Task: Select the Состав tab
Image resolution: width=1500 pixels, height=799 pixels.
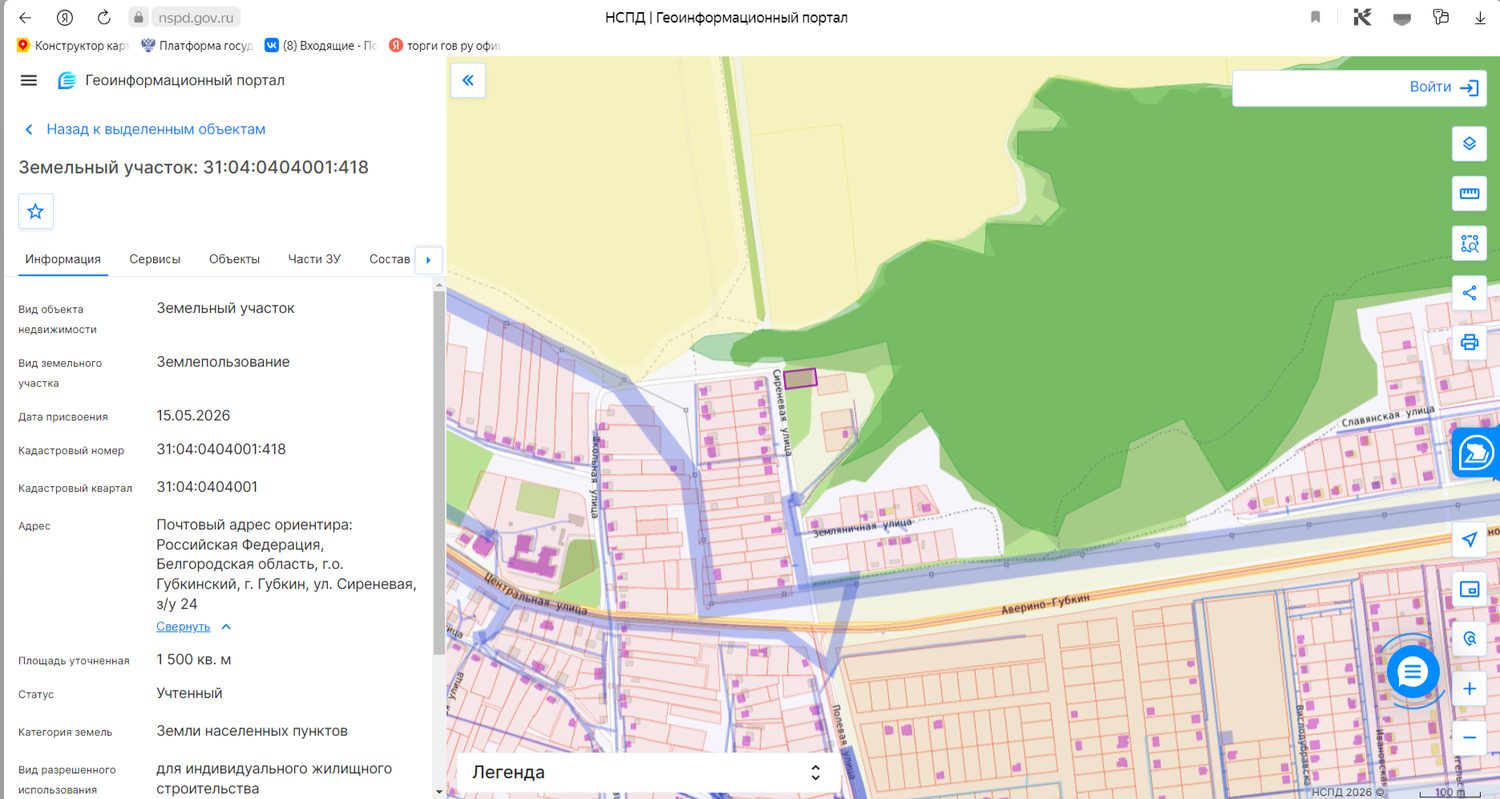Action: click(x=389, y=259)
